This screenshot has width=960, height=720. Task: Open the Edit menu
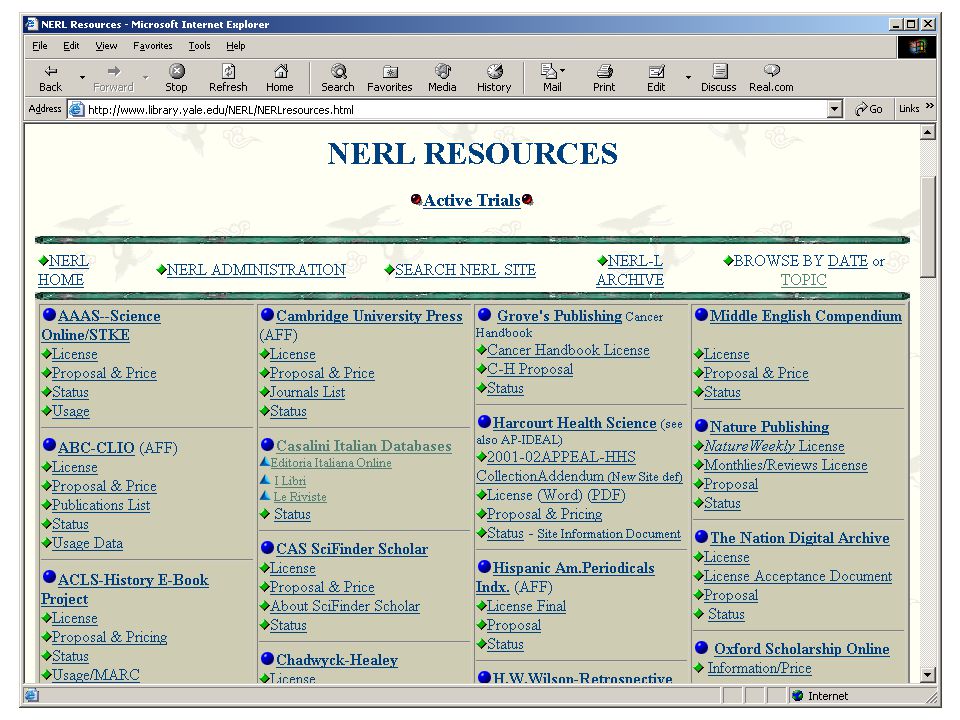click(71, 46)
